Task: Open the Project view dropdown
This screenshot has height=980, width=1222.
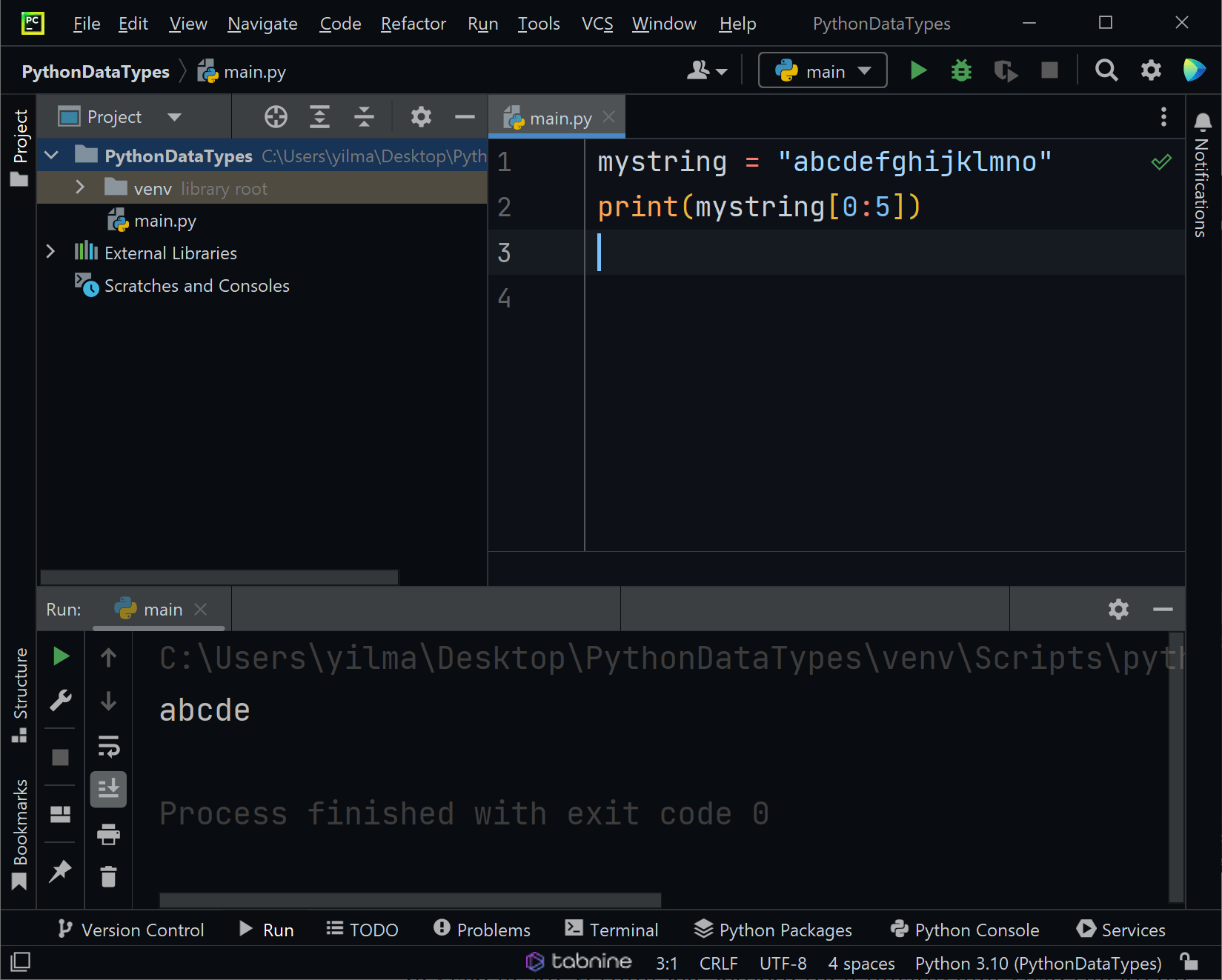Action: (x=120, y=116)
